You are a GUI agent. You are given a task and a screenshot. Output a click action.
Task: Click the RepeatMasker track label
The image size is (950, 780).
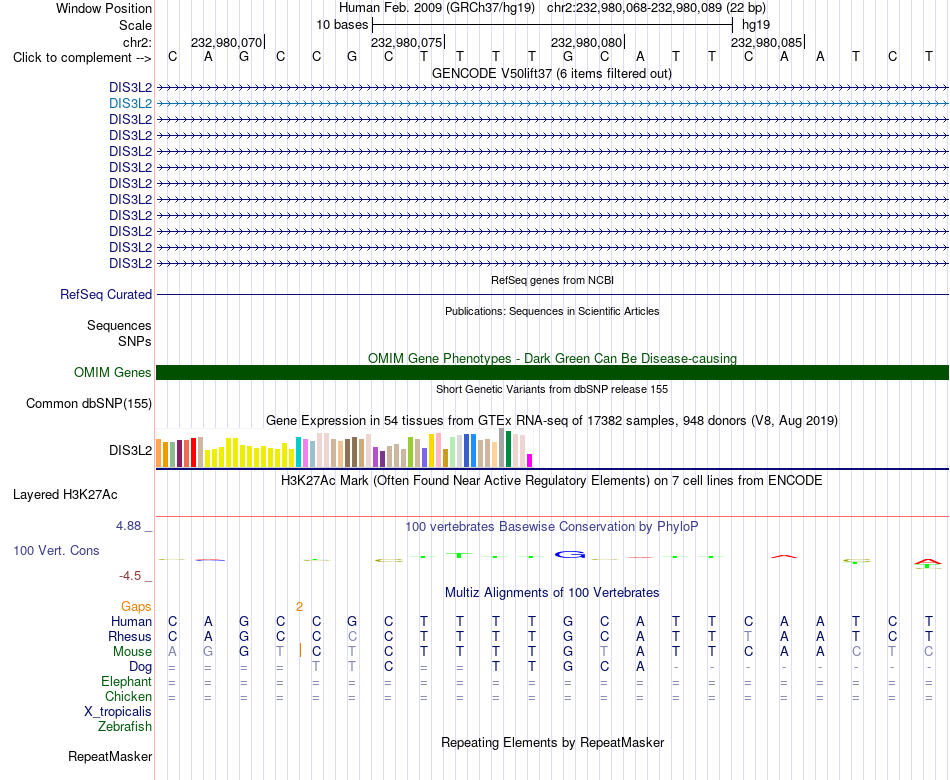[110, 756]
